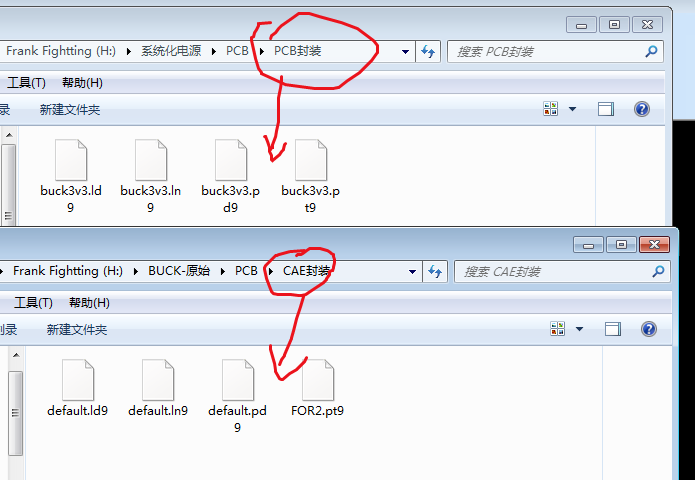The image size is (695, 480).
Task: Click search magnifier in CAE封装 window
Action: coord(658,271)
